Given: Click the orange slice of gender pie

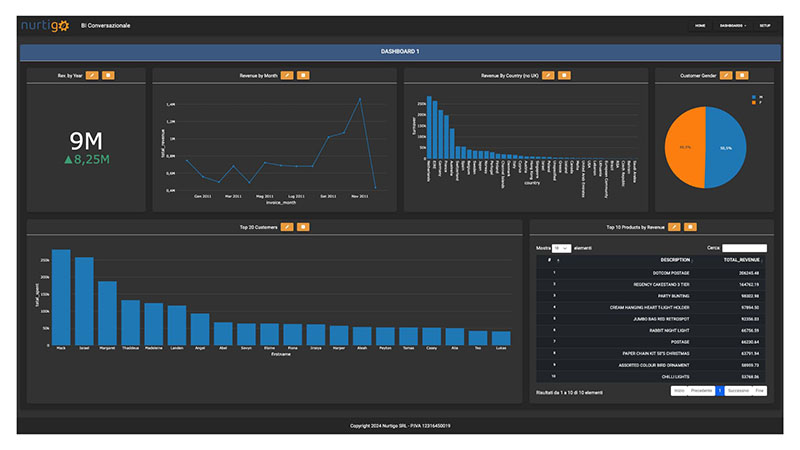Looking at the screenshot, I should [x=685, y=147].
